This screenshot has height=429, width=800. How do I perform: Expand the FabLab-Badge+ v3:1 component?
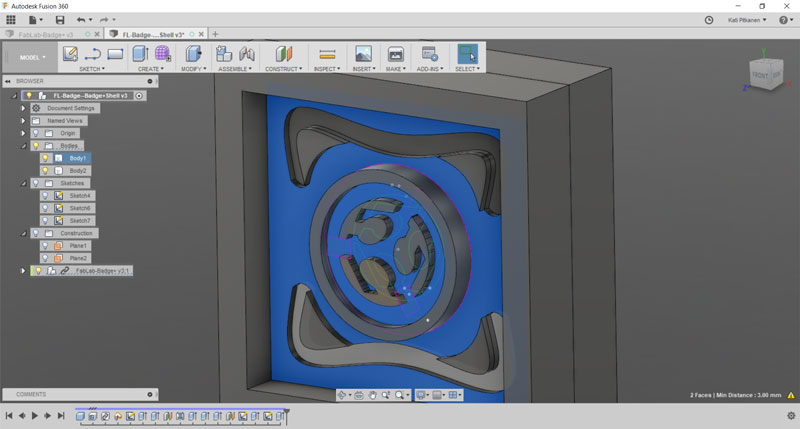click(x=23, y=271)
